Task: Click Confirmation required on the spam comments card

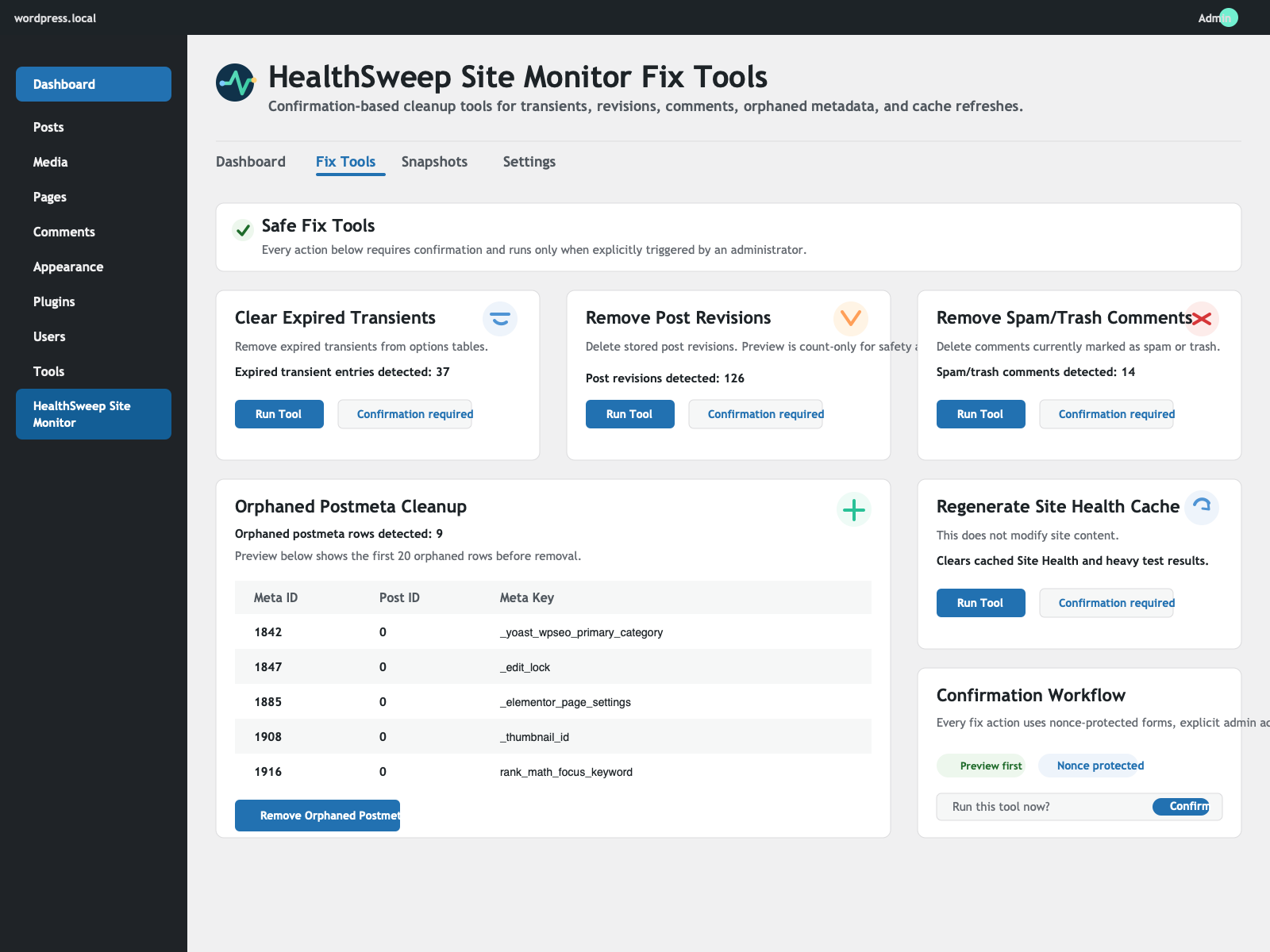Action: pos(1106,413)
